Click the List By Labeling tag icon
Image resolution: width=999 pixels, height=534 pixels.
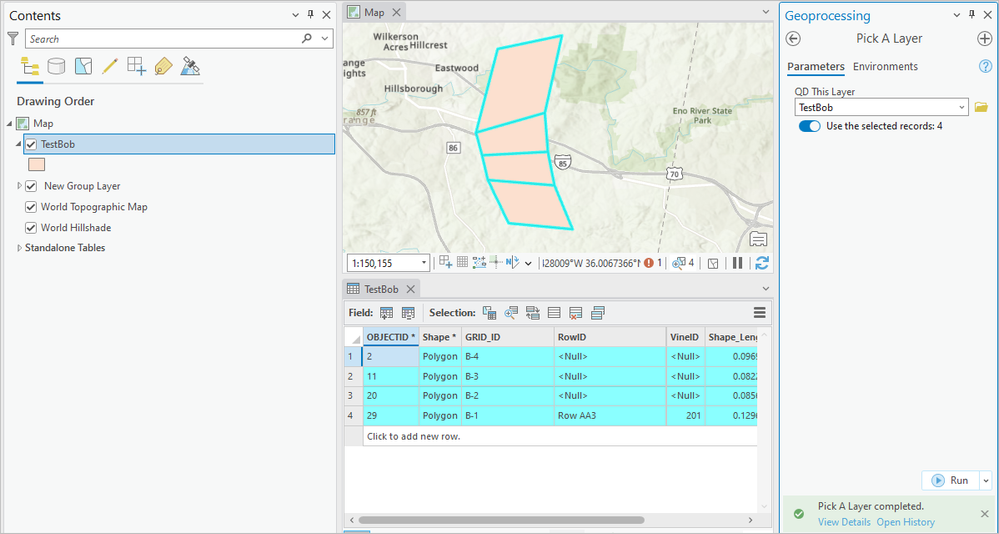point(163,67)
